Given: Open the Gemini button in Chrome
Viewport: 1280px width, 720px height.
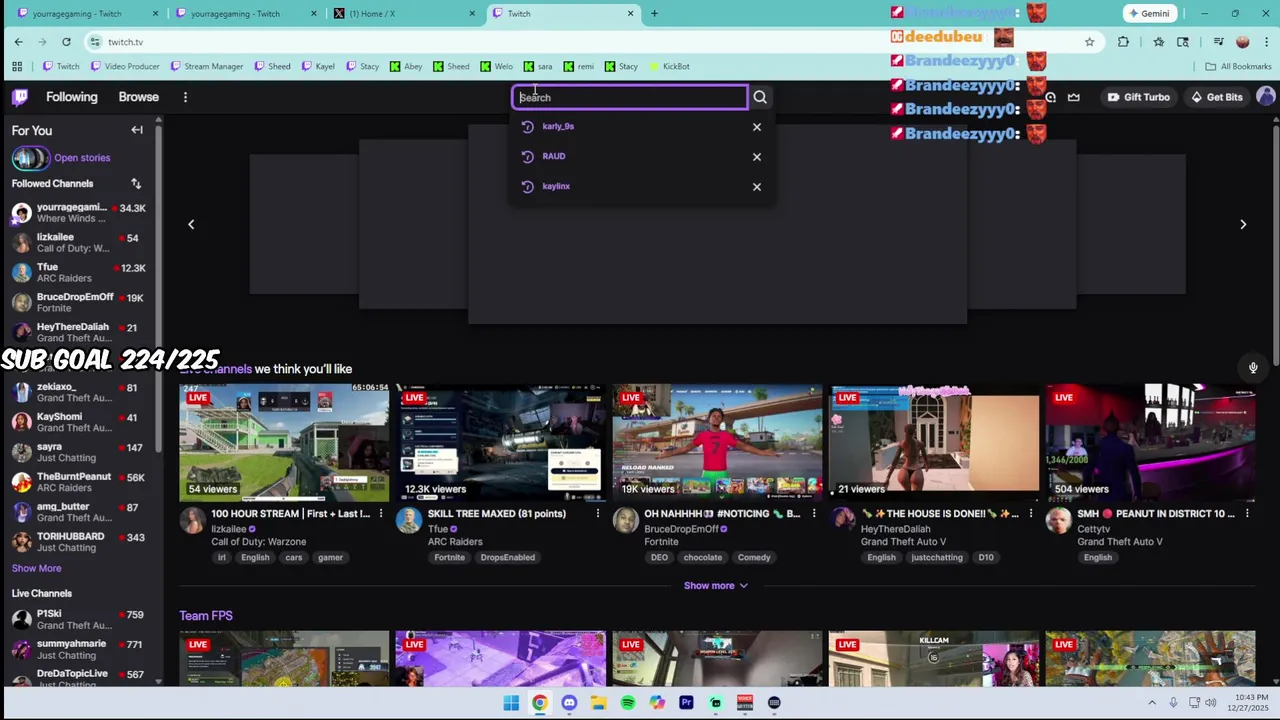Looking at the screenshot, I should (x=1148, y=14).
